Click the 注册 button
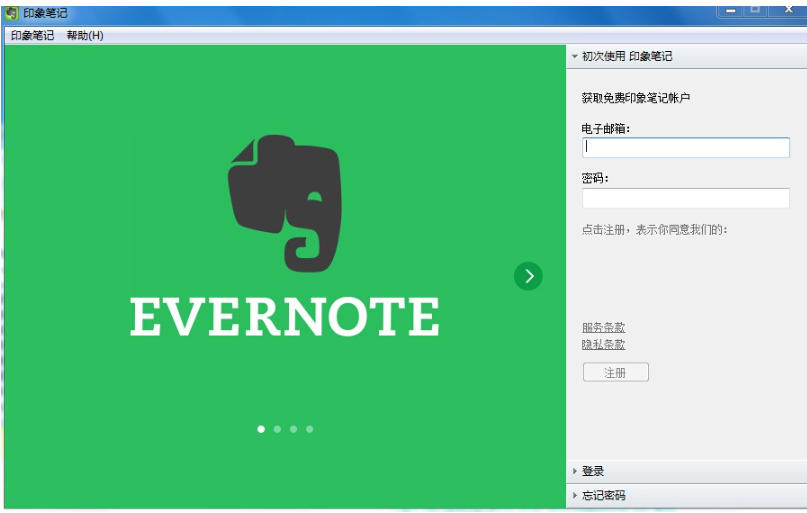This screenshot has height=513, width=807. coord(616,373)
